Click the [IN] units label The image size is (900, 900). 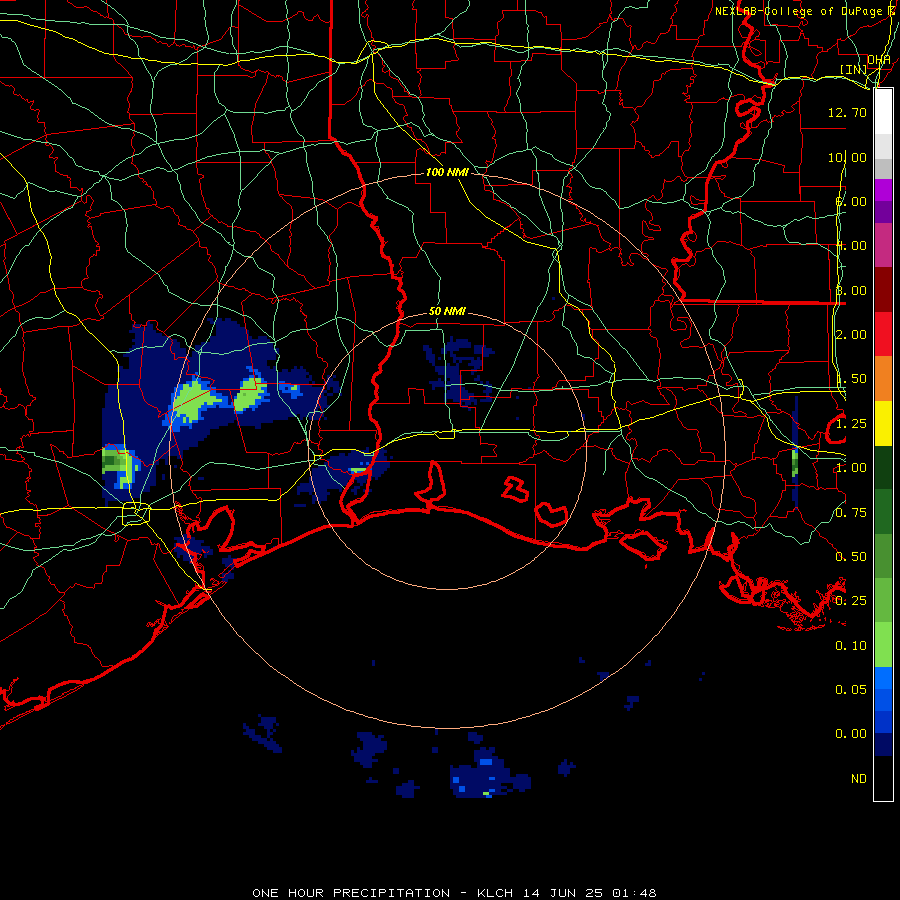tap(854, 69)
